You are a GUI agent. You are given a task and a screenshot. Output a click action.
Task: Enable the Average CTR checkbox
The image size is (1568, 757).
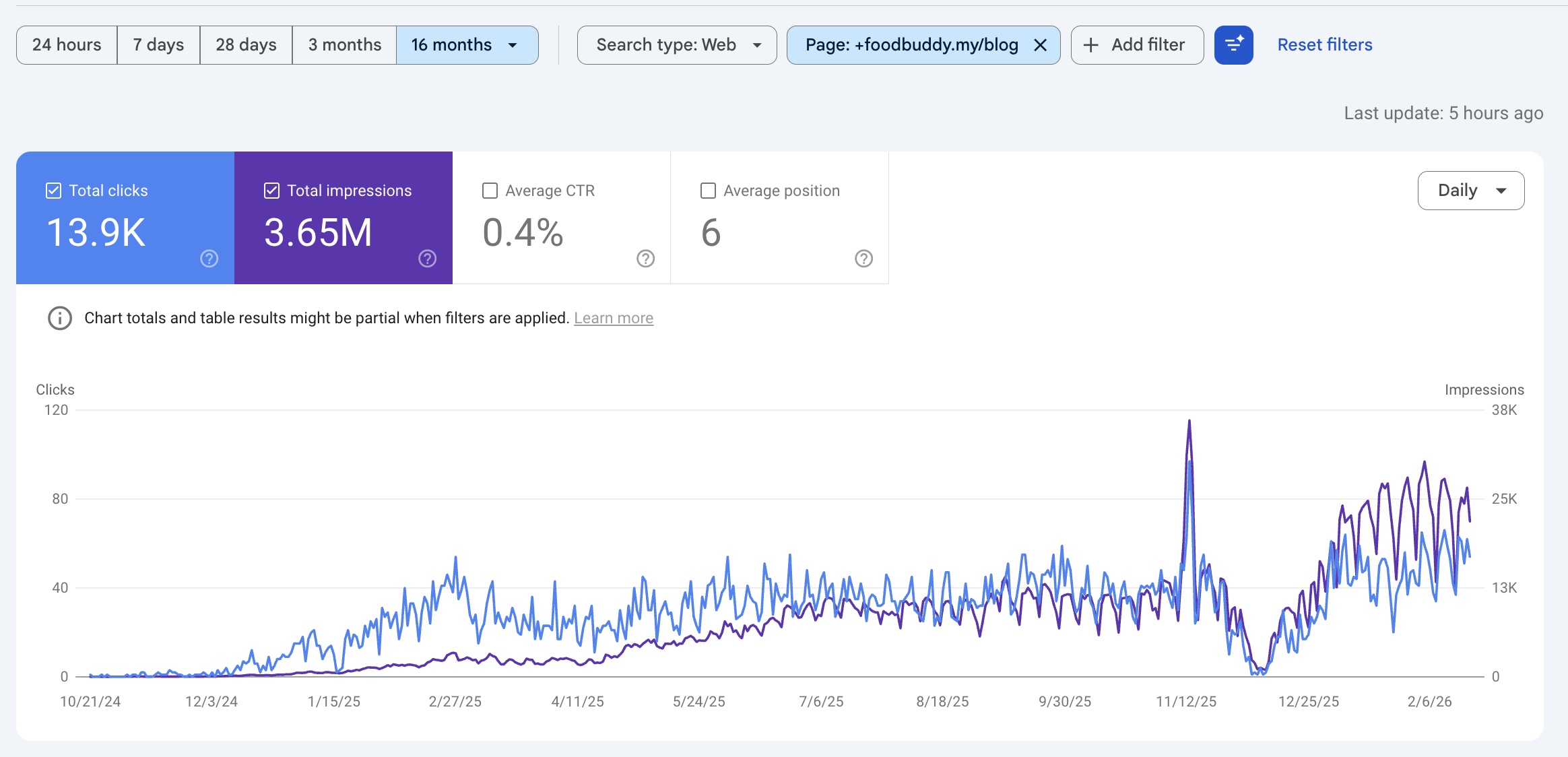tap(490, 191)
